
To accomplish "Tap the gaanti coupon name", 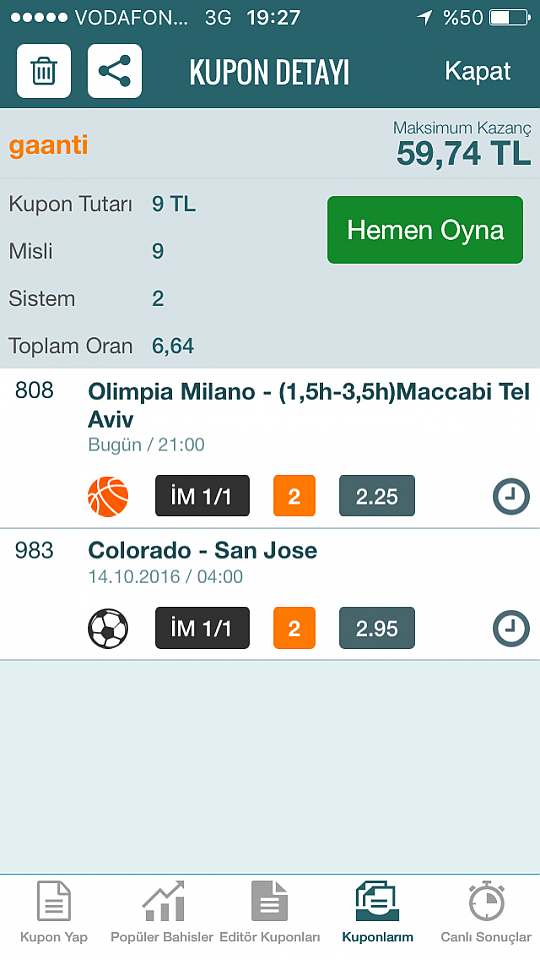I will [x=48, y=146].
